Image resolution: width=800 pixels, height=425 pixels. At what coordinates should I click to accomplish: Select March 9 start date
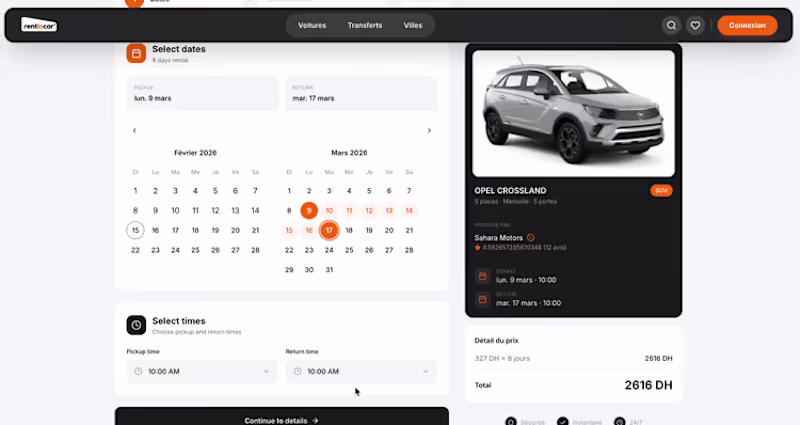[309, 210]
